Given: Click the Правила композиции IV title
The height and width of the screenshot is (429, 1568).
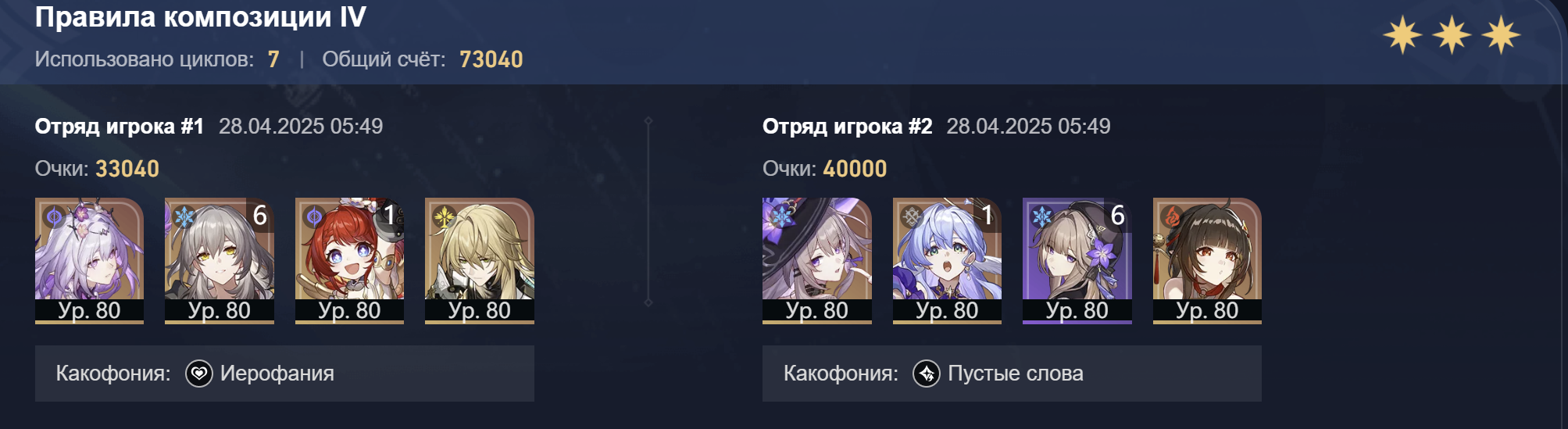Looking at the screenshot, I should 201,17.
